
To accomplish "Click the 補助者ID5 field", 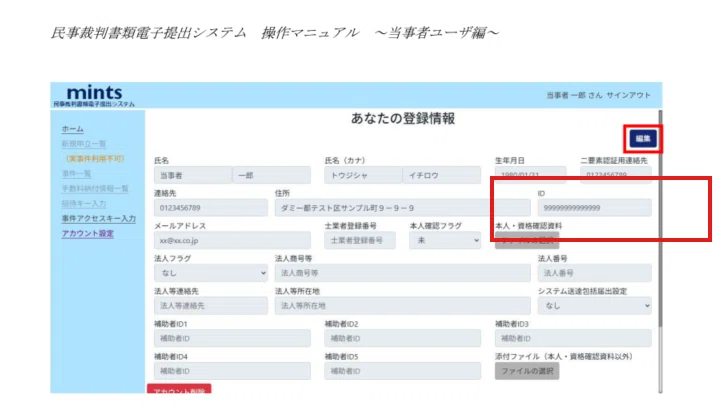I will tap(402, 372).
